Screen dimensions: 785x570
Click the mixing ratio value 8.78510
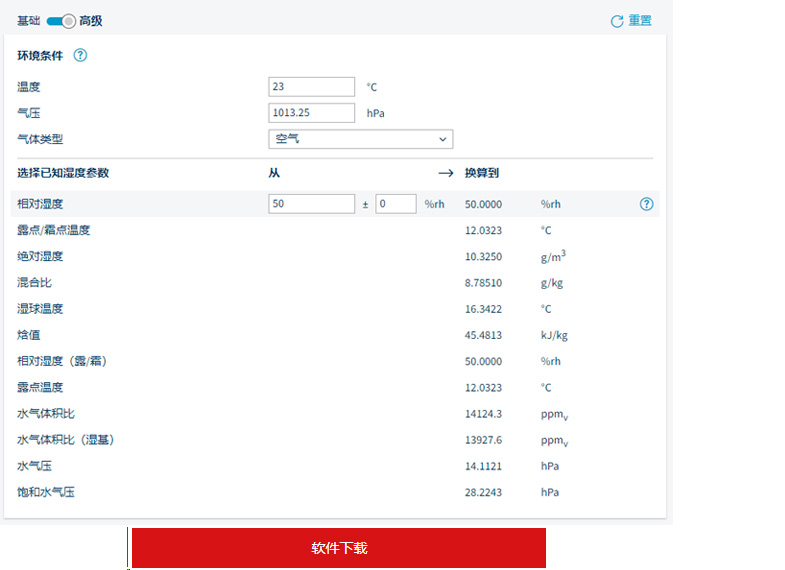click(x=483, y=283)
